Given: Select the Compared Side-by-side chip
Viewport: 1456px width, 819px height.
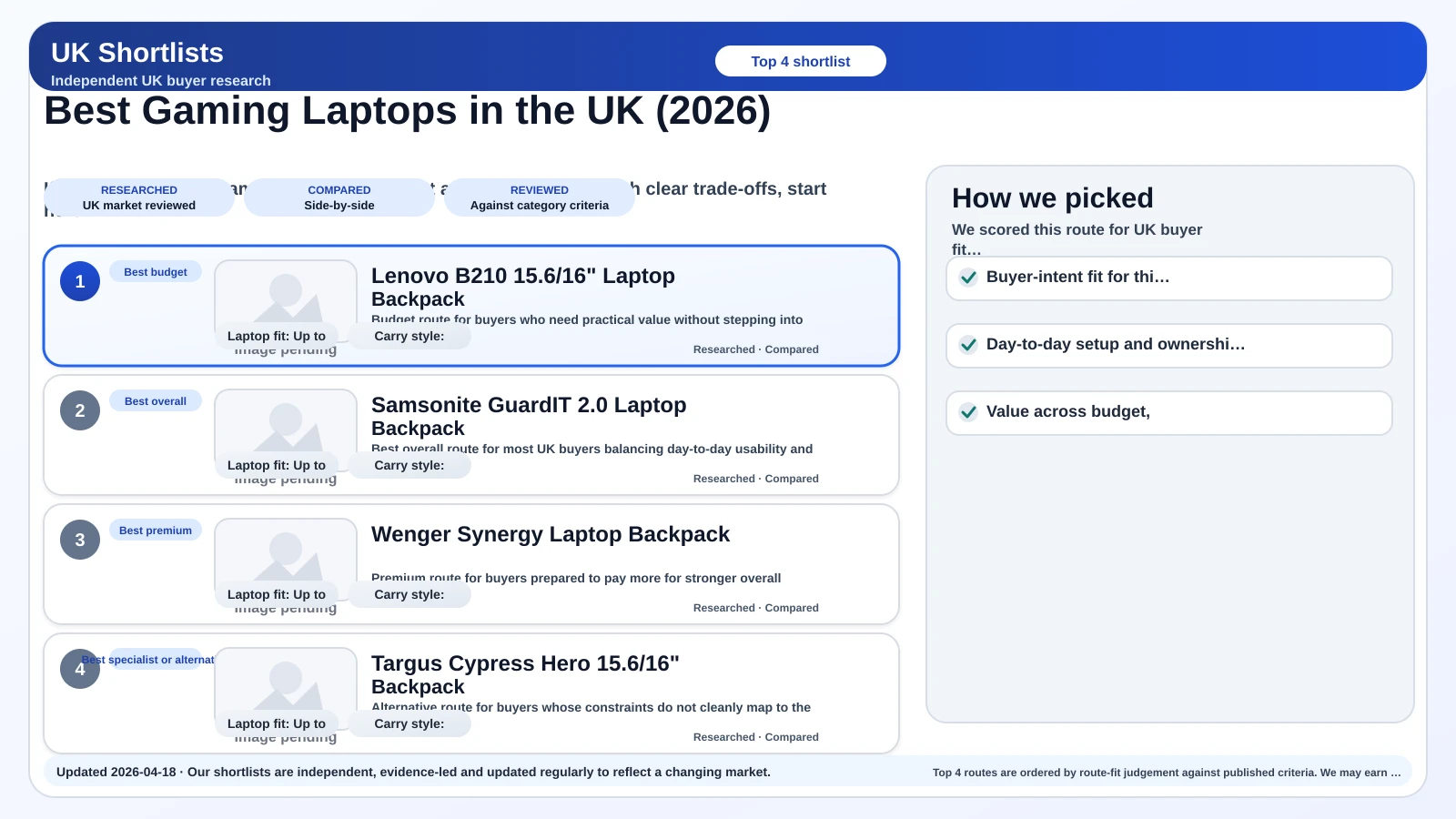Looking at the screenshot, I should 339,197.
